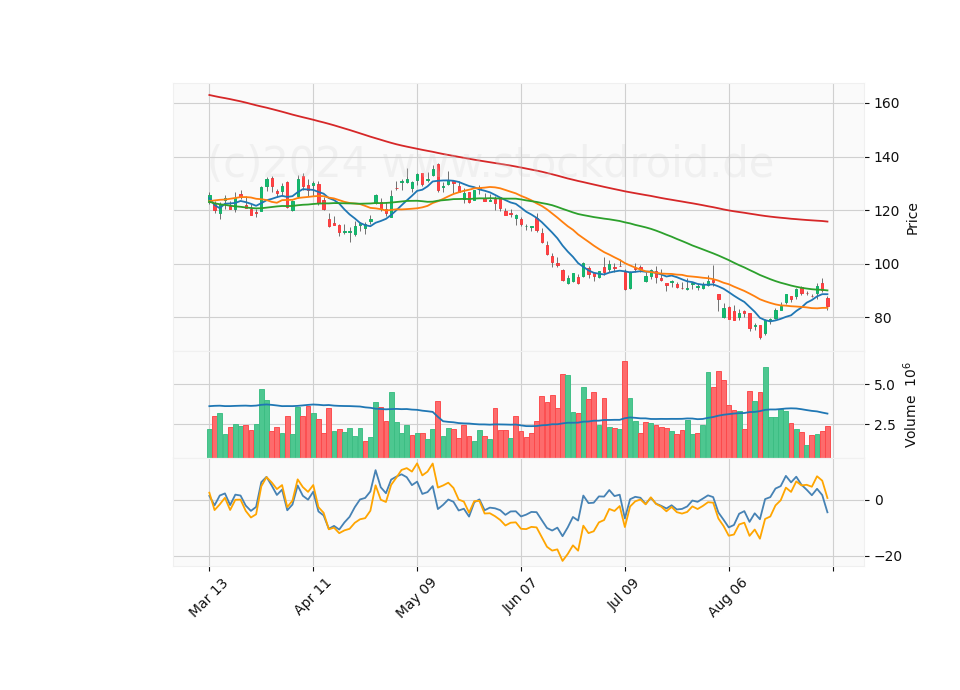This screenshot has width=960, height=690.
Task: Click the 160 price axis tick
Action: (x=886, y=103)
